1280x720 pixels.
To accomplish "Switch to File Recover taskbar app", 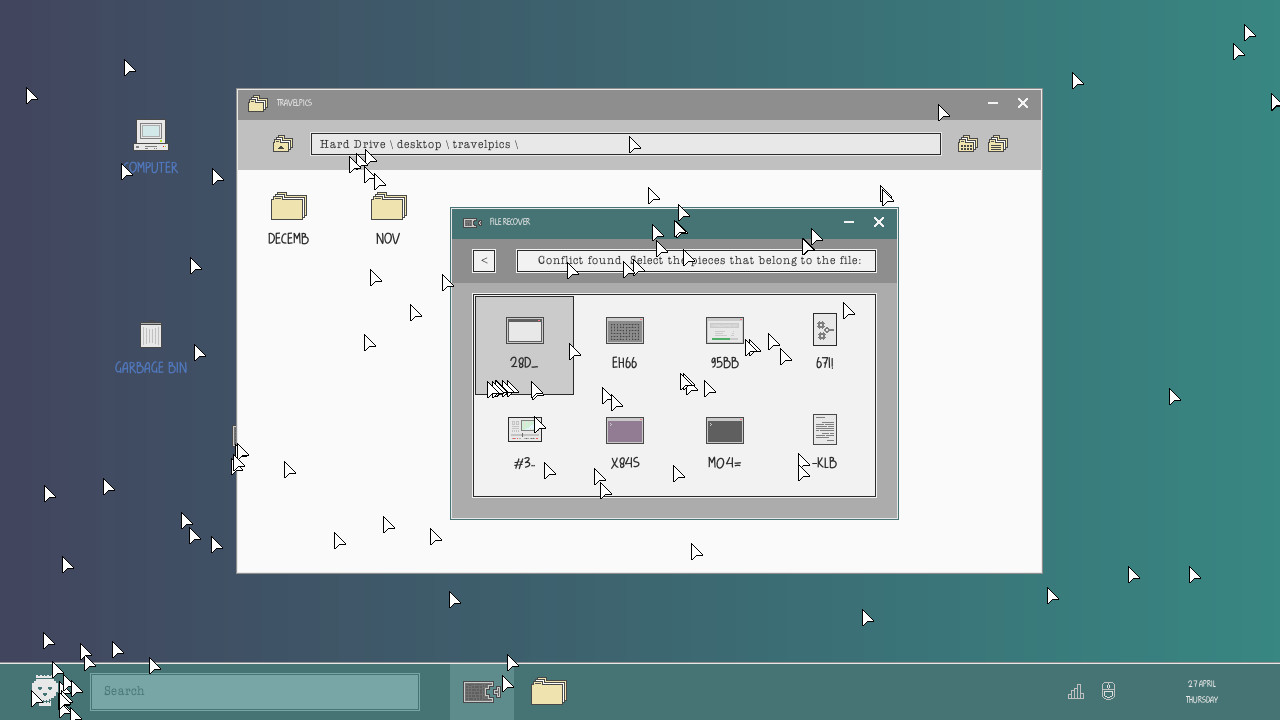I will [x=482, y=691].
